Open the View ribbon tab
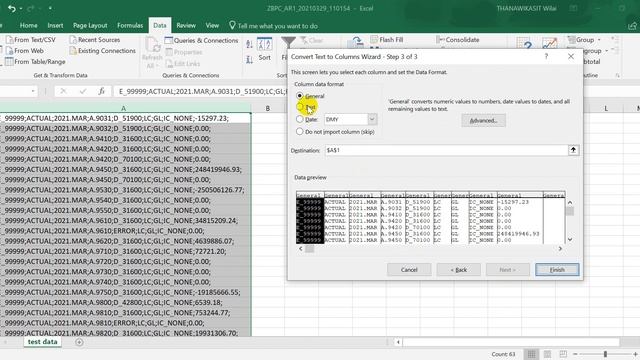The image size is (640, 360). coord(212,25)
